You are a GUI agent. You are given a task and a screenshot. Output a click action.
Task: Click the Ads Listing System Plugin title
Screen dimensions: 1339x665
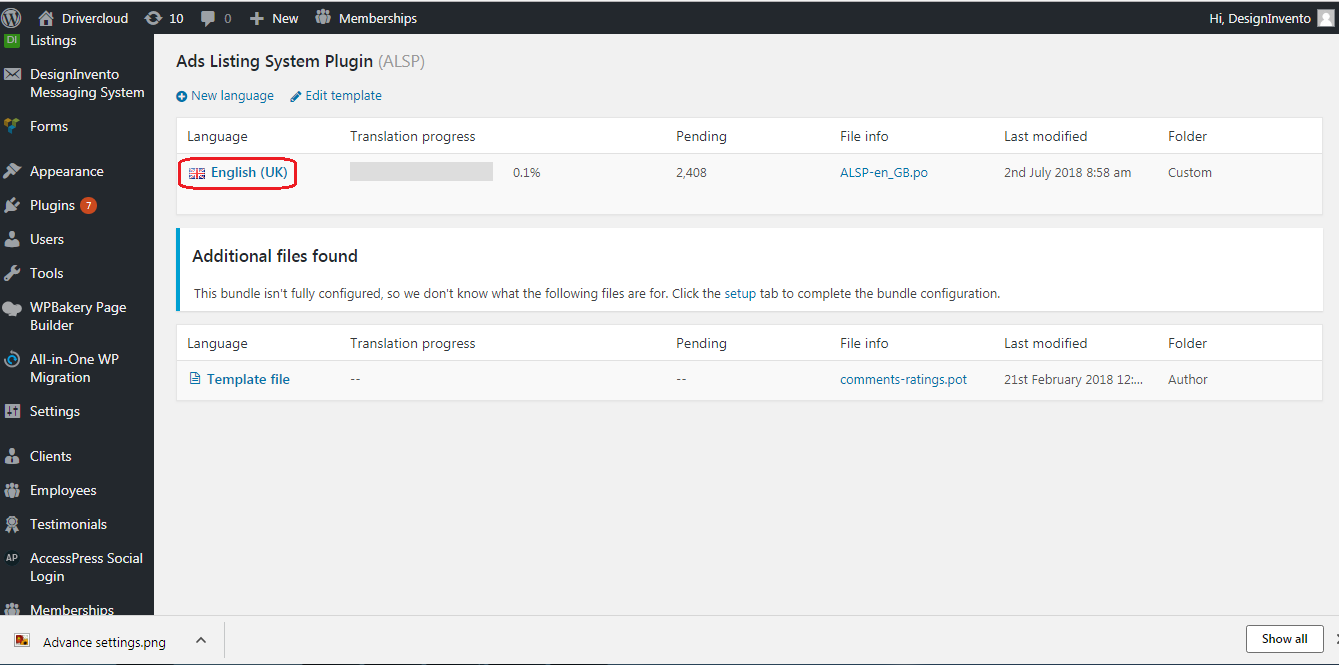(275, 61)
